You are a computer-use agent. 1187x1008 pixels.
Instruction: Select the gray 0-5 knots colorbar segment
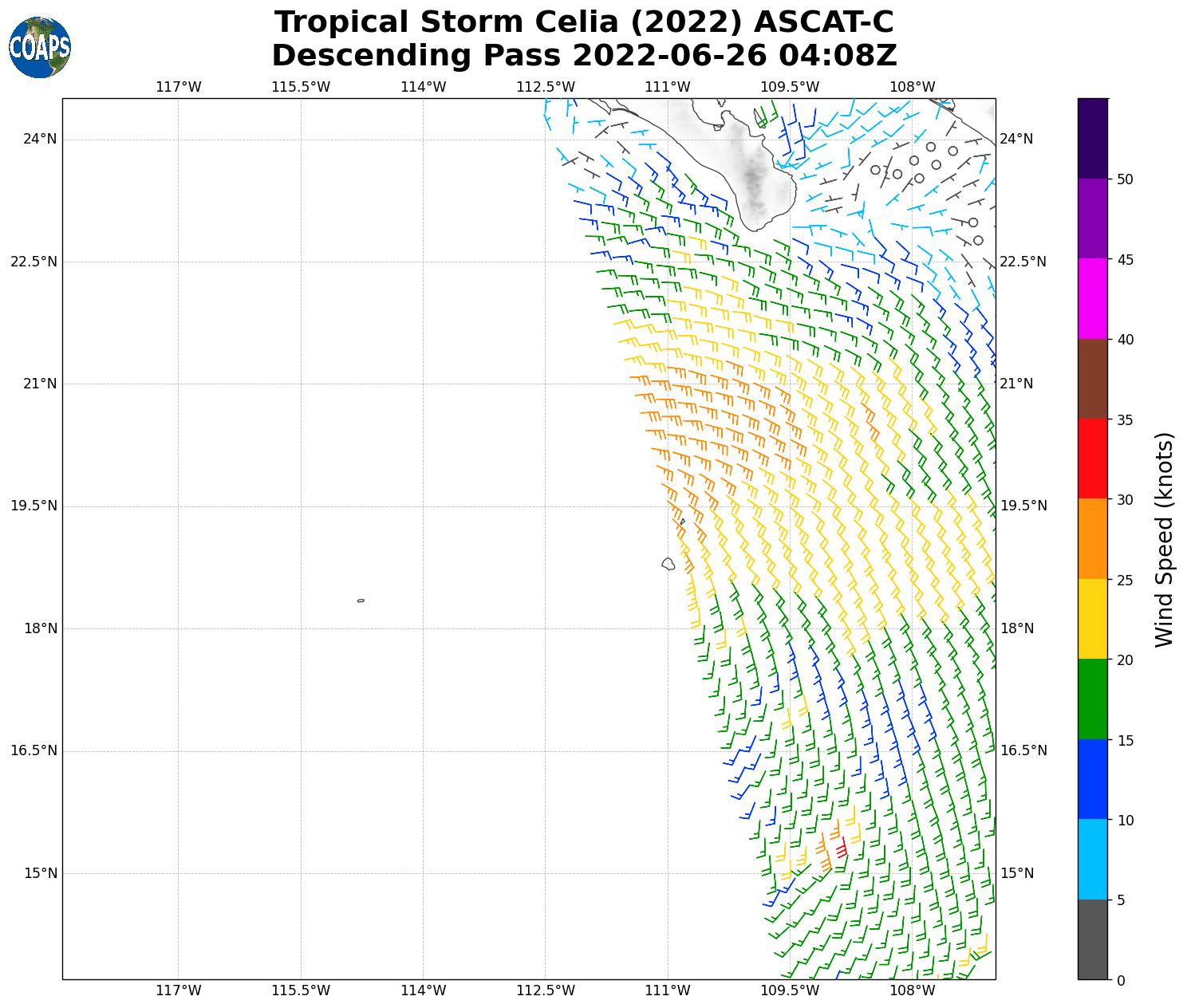point(1092,939)
